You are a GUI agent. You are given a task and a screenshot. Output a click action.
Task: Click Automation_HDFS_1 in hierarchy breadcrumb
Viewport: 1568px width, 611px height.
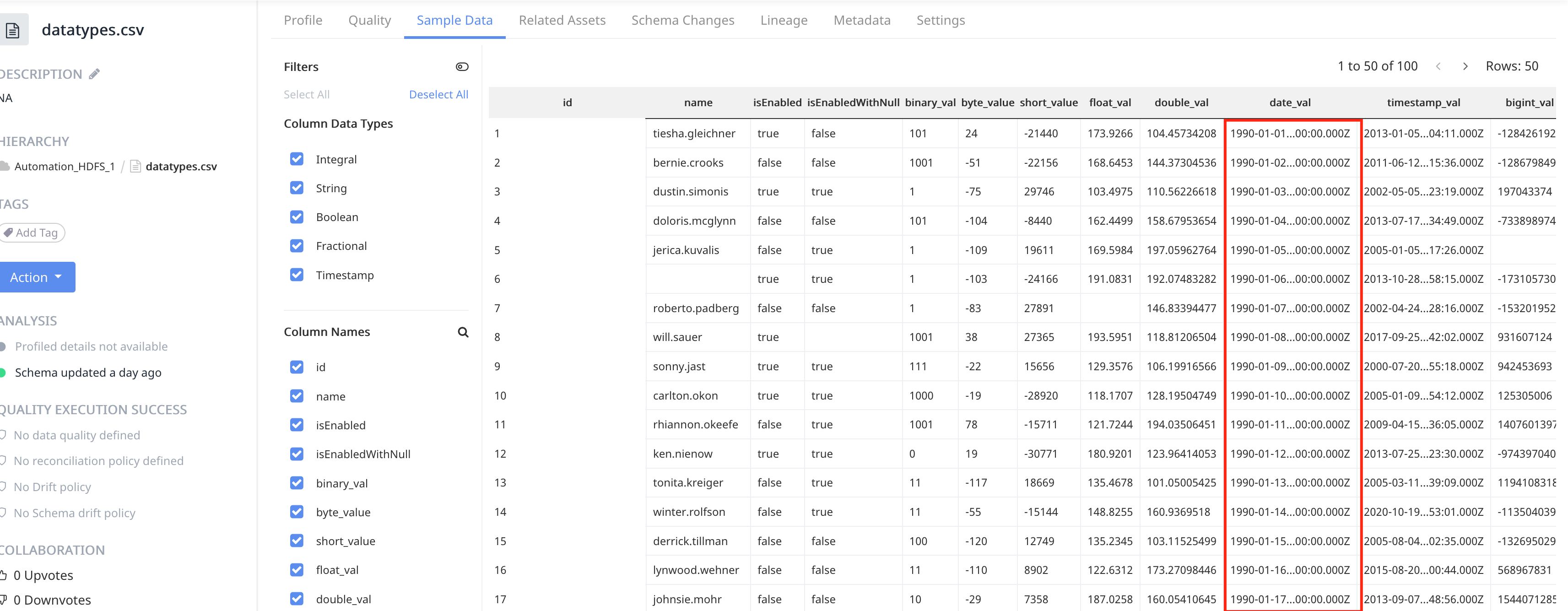(x=64, y=166)
